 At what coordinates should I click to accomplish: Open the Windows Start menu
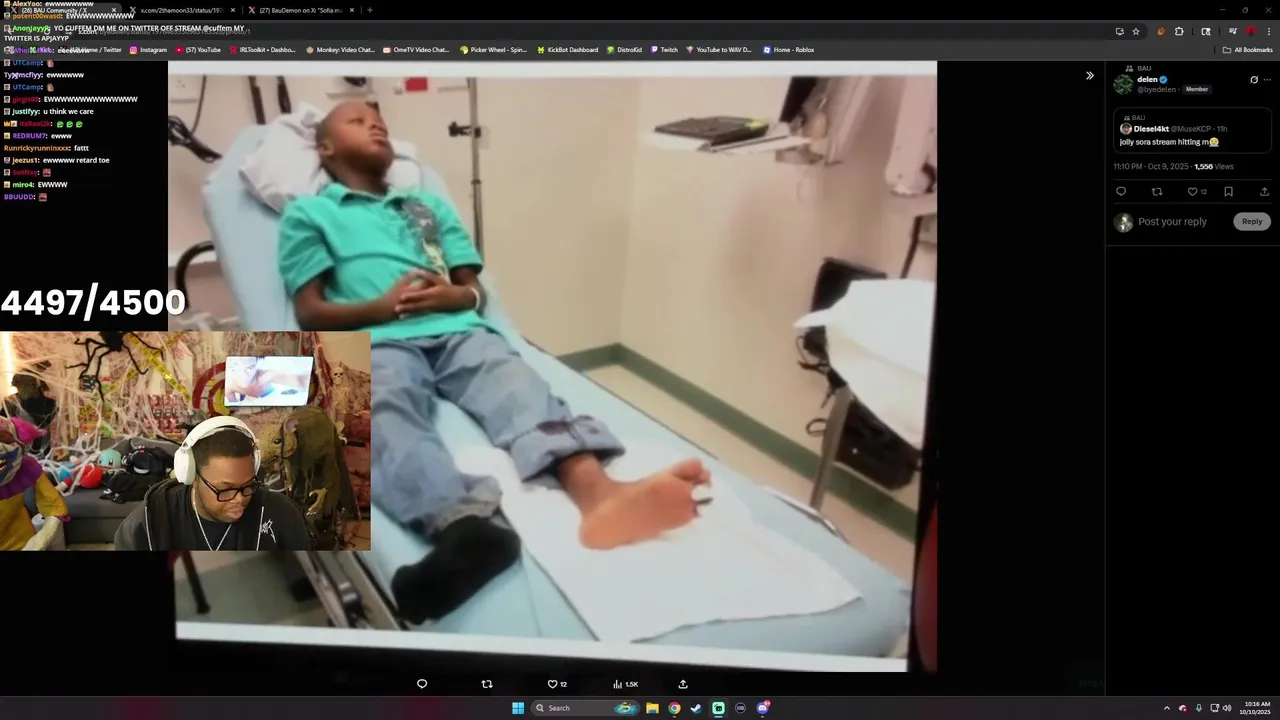pos(518,708)
